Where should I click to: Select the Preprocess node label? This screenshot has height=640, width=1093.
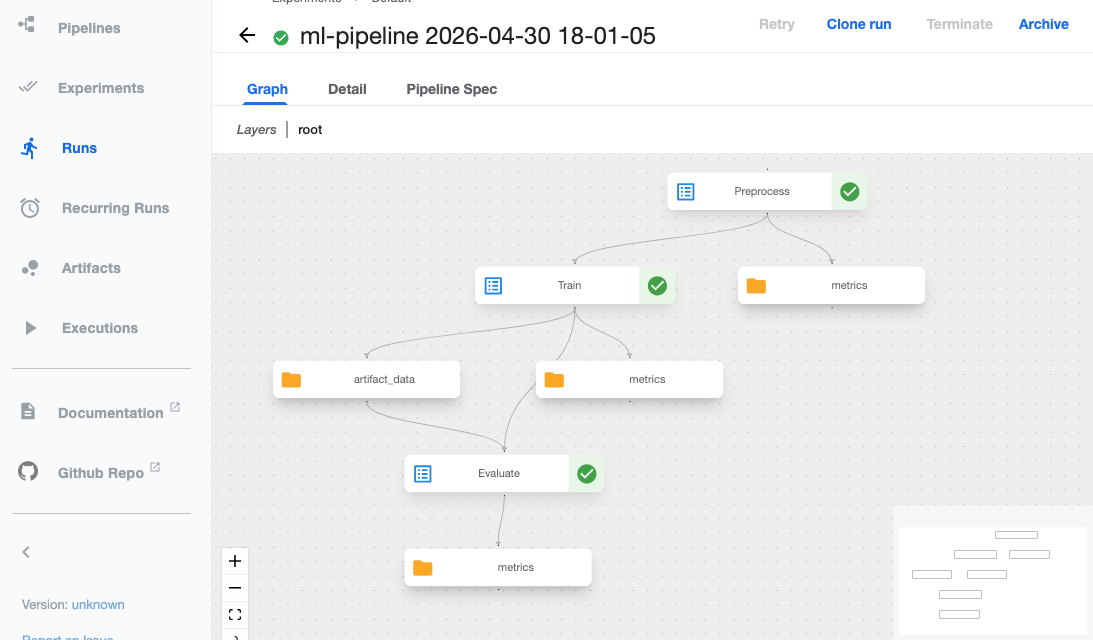coord(761,192)
